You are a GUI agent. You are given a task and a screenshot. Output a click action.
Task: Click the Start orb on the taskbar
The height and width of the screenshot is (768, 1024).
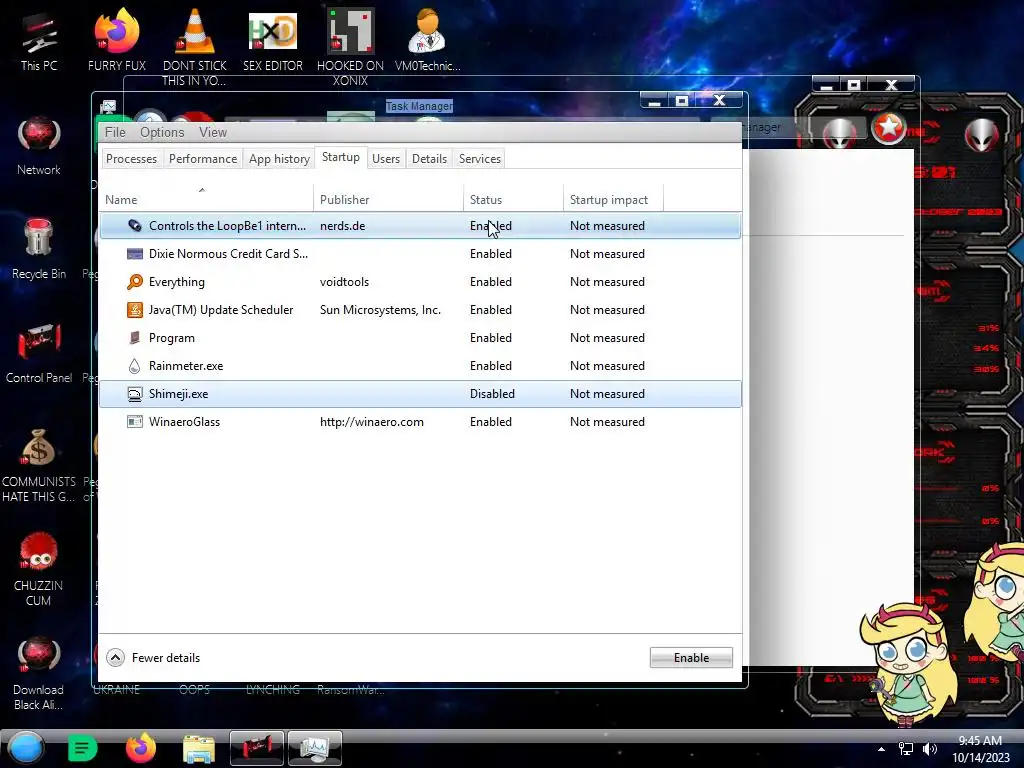pos(26,748)
